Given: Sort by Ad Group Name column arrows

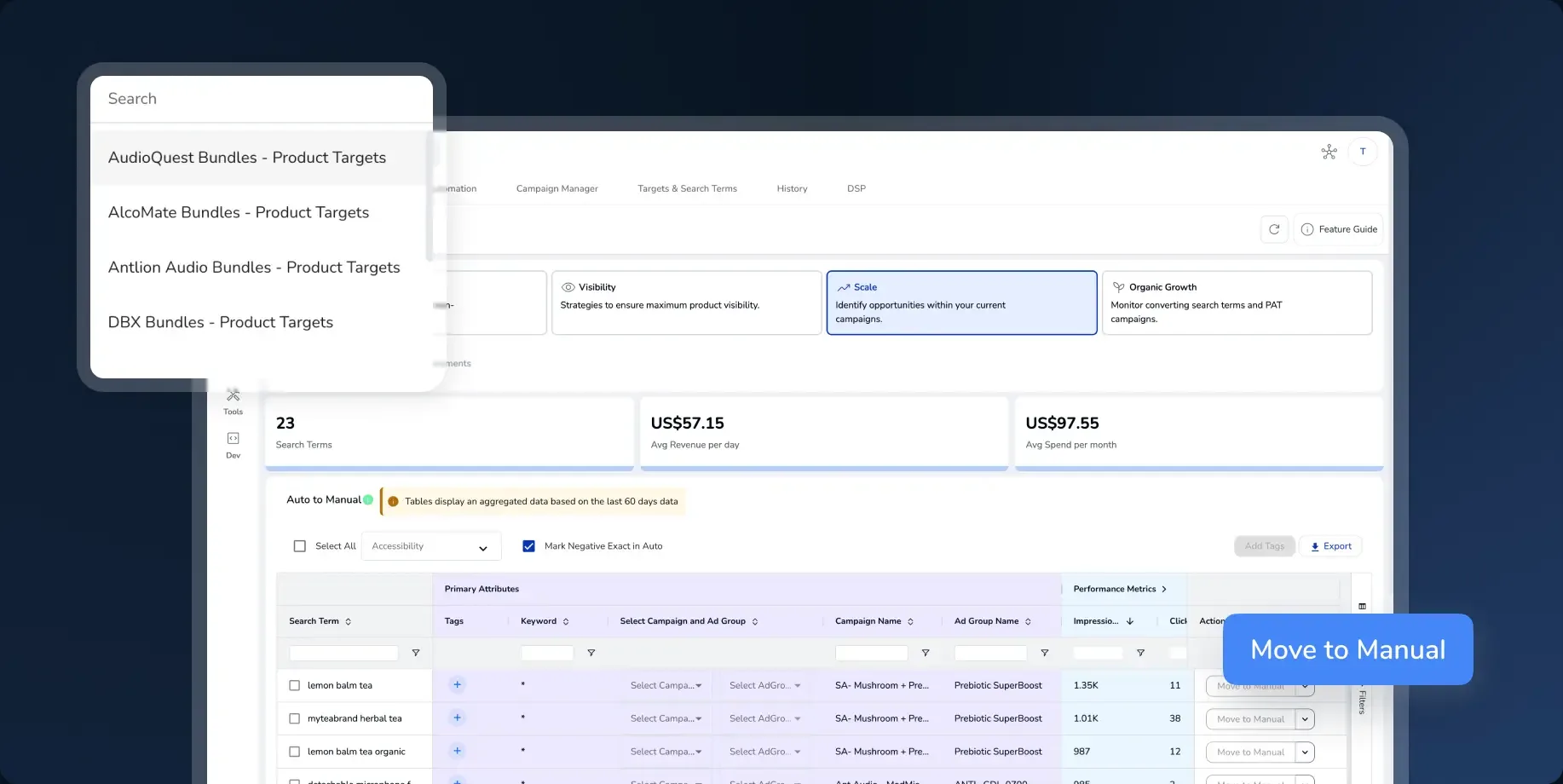Looking at the screenshot, I should (1028, 621).
